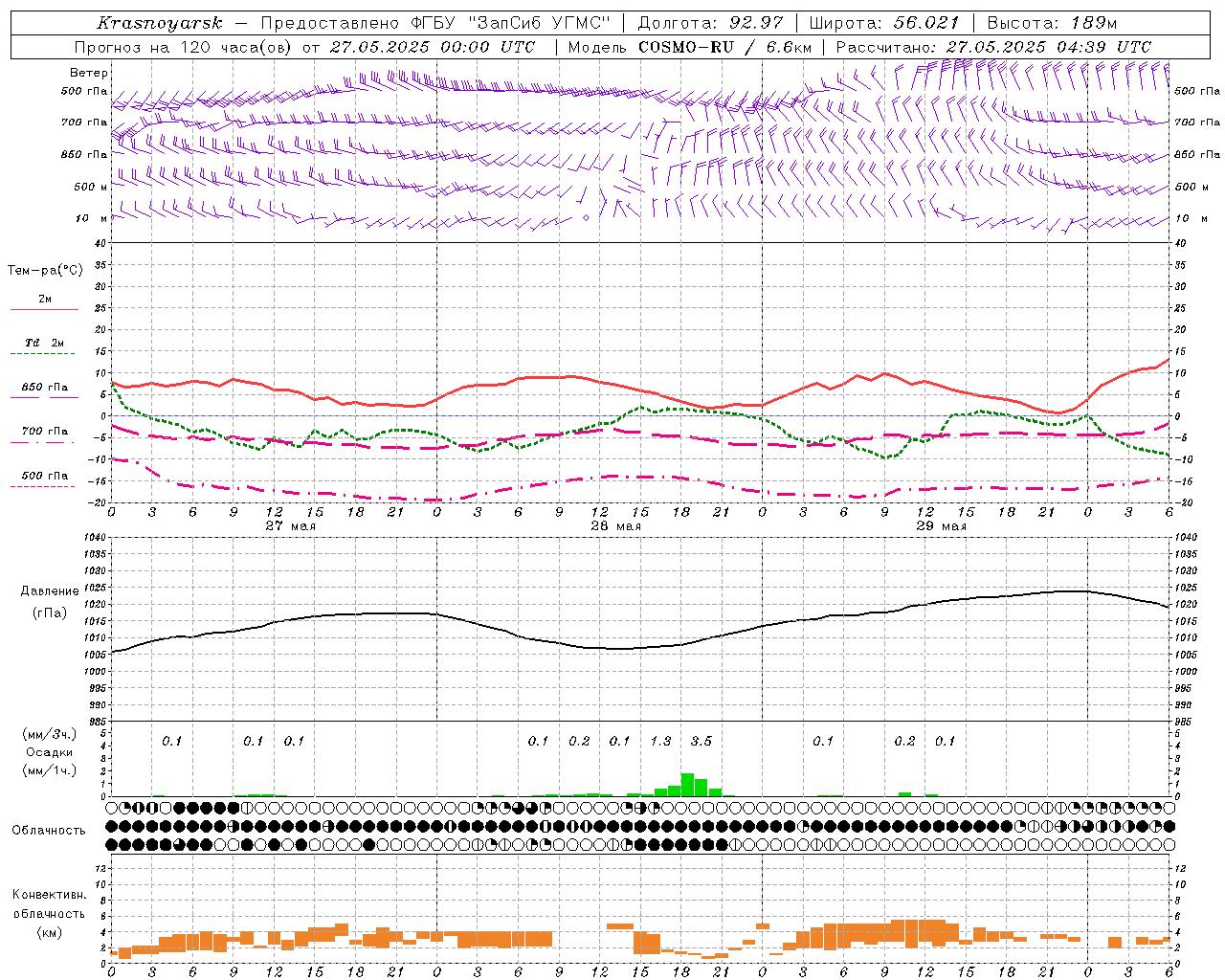This screenshot has width=1225, height=980.
Task: Click the (мм/3ч.) precipitation unit label
Action: [x=49, y=734]
